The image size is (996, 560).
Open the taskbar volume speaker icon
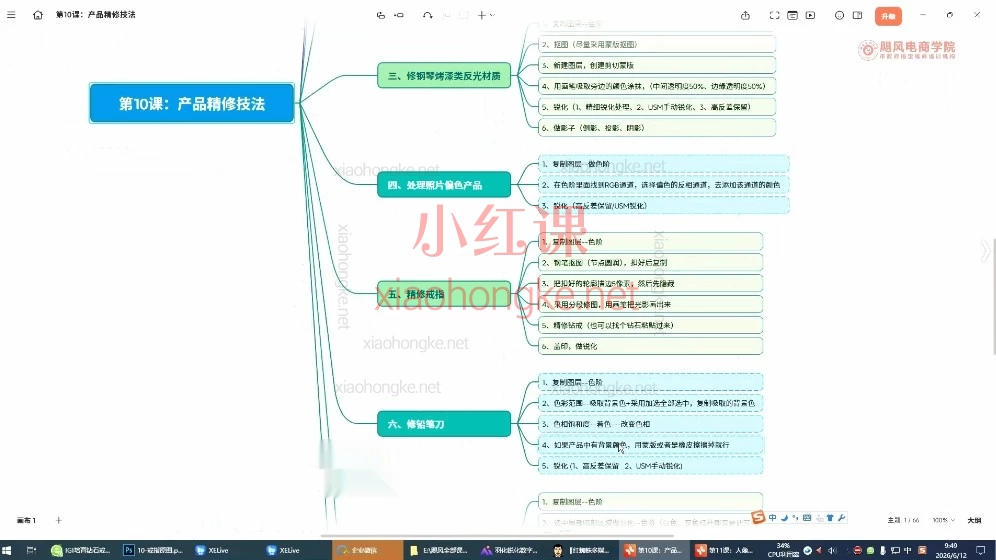click(x=832, y=550)
